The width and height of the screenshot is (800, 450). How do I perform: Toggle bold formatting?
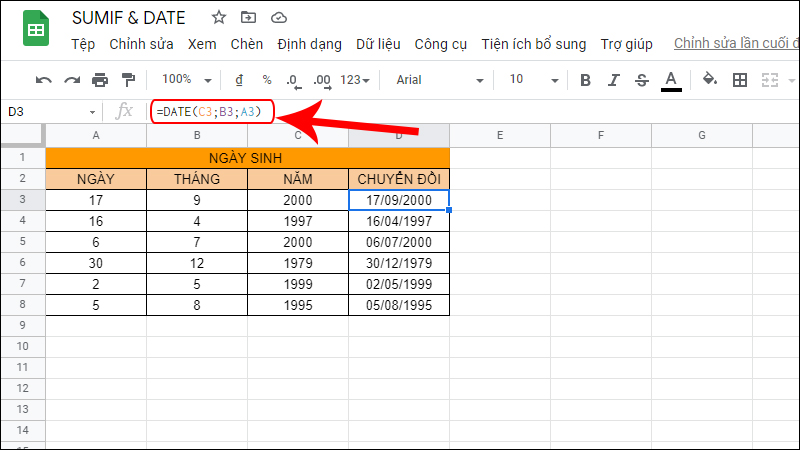point(586,80)
